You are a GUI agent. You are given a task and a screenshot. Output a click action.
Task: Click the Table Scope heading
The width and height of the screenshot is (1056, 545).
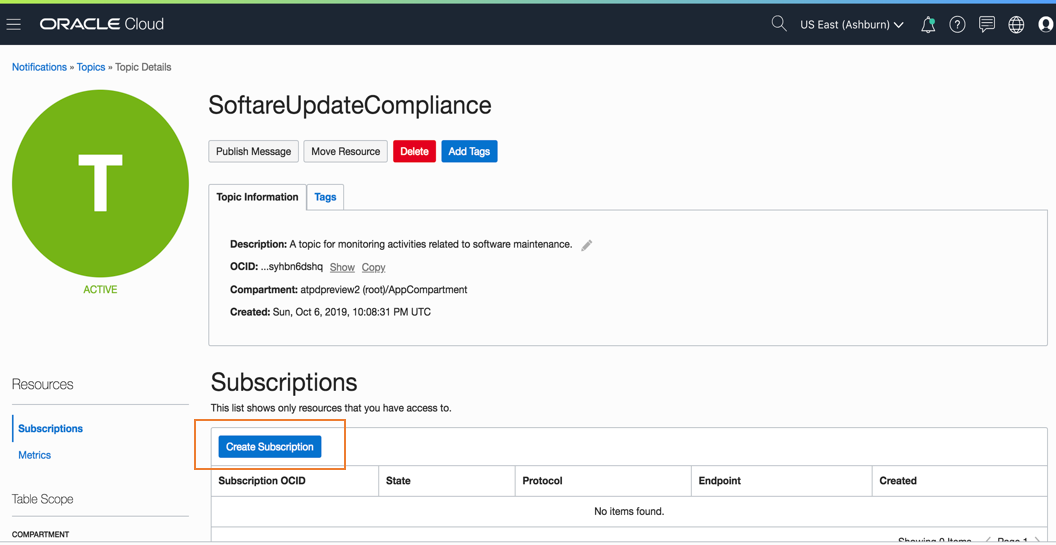[43, 499]
